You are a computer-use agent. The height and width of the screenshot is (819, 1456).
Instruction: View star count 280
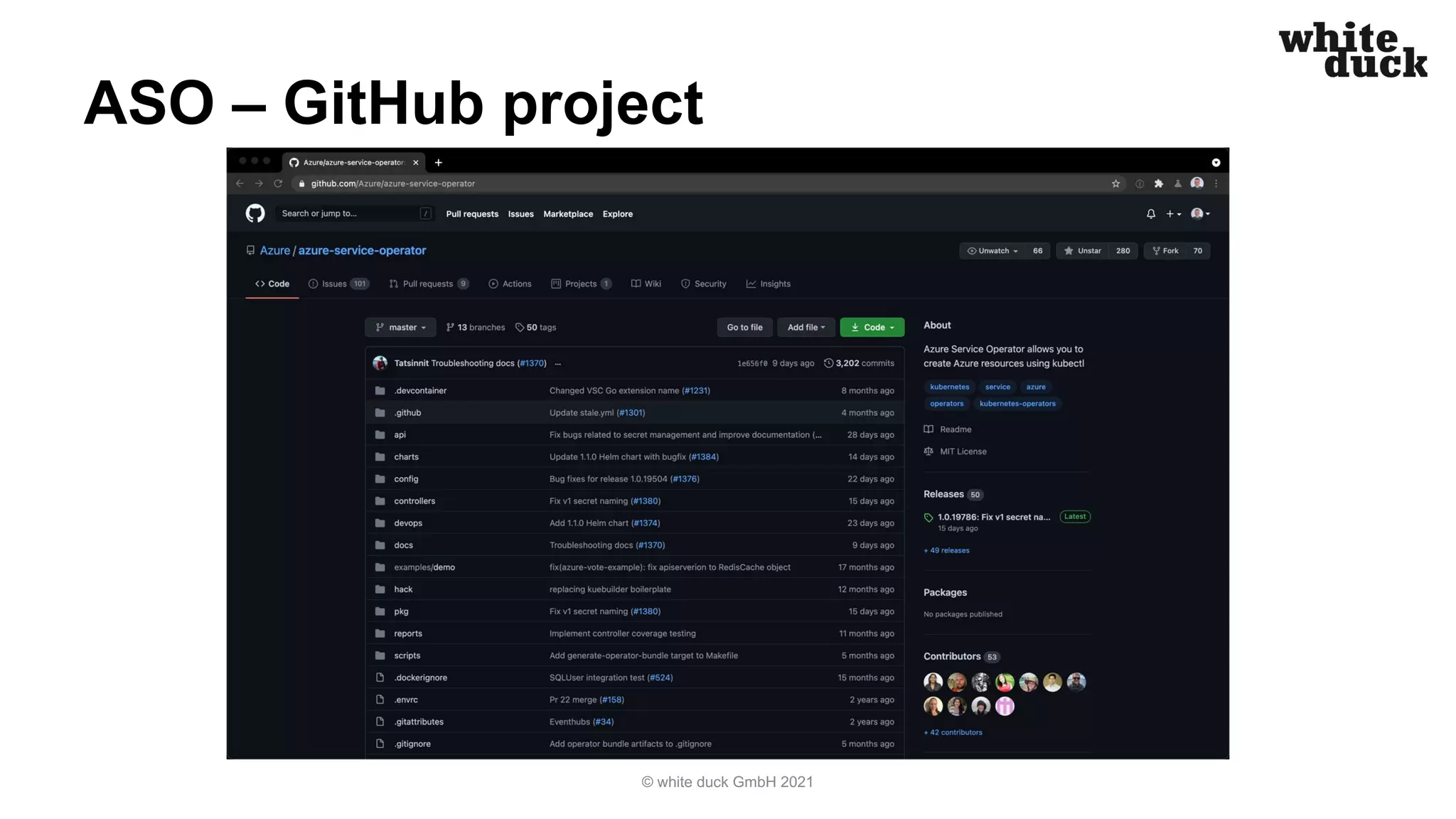click(x=1123, y=251)
